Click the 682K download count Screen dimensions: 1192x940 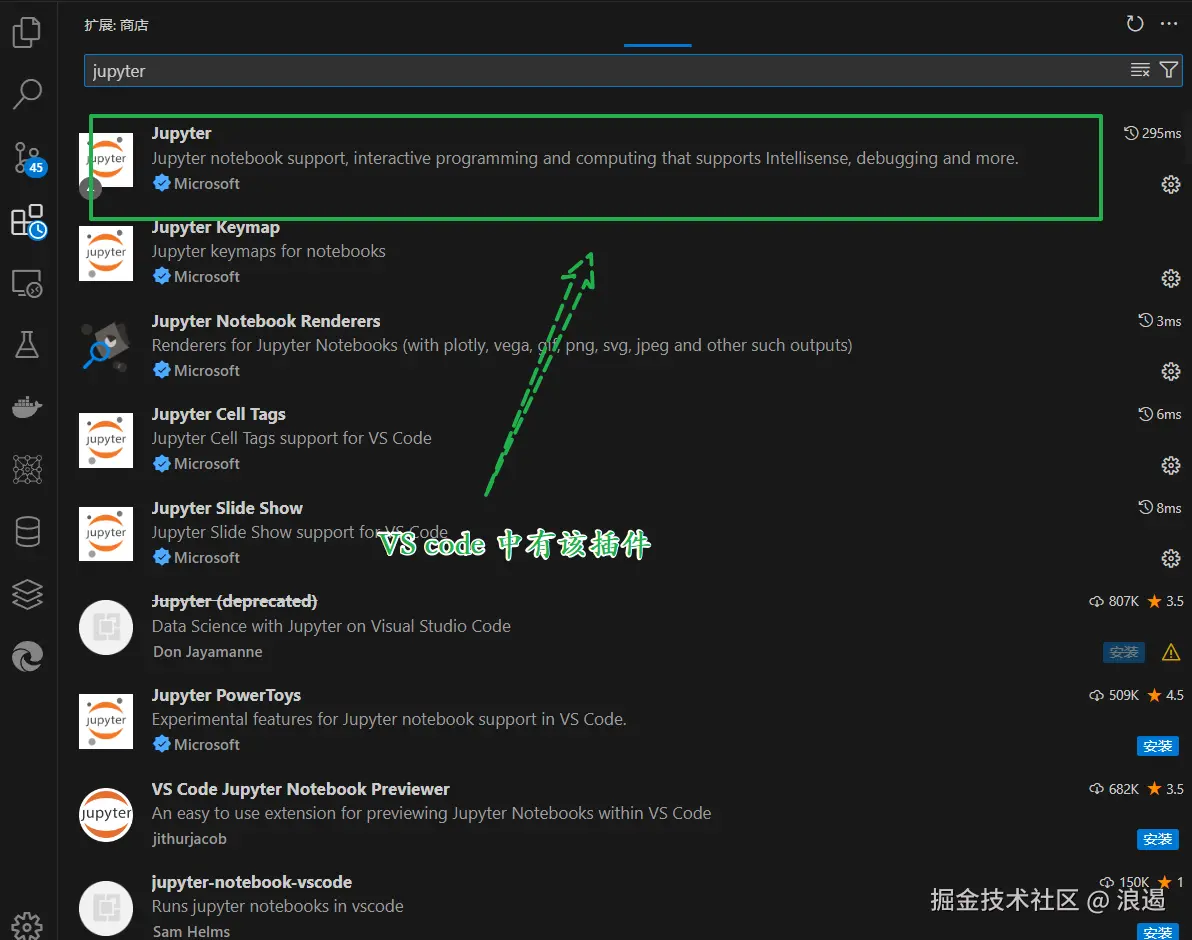1114,789
